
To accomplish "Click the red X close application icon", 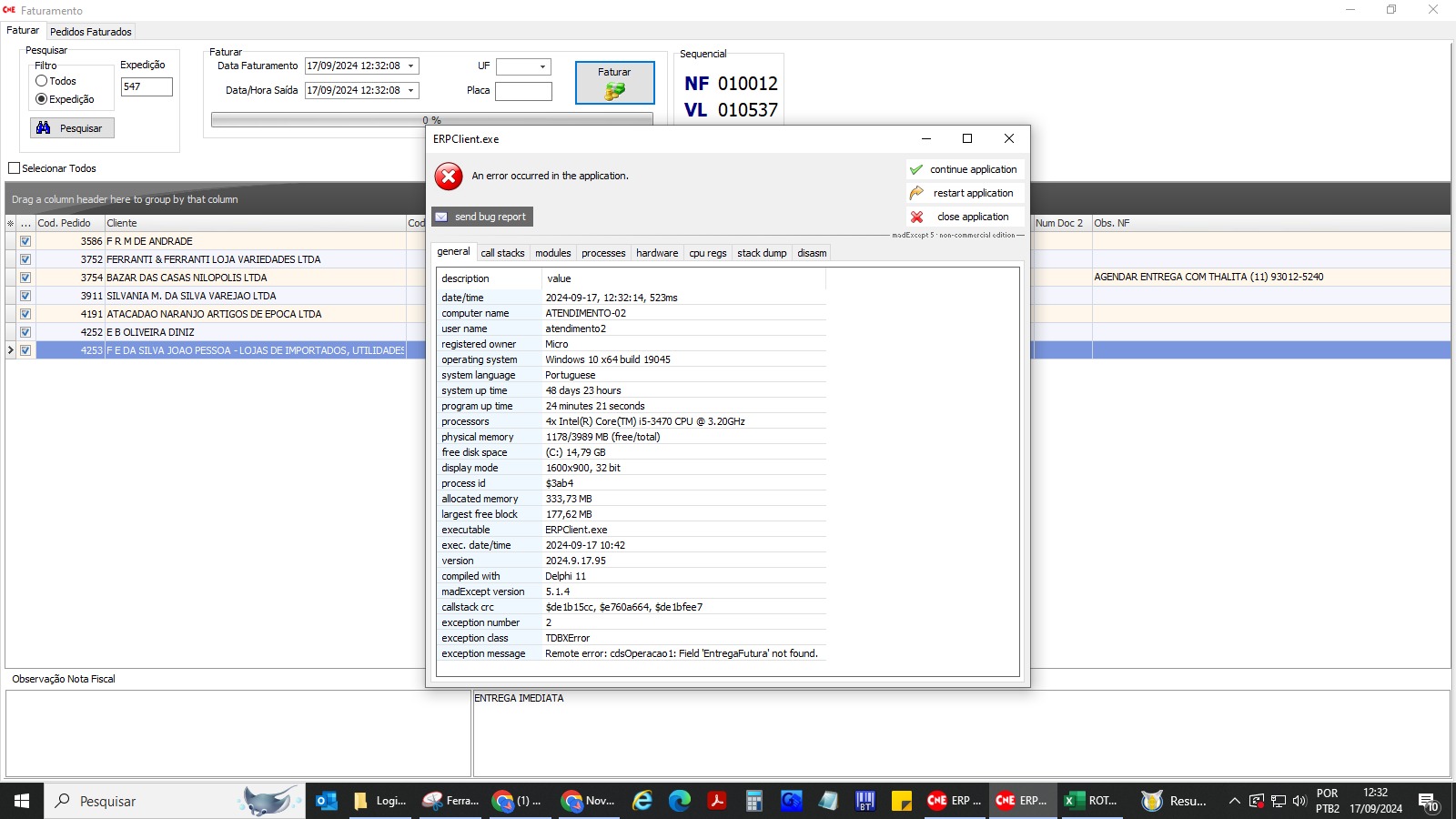I will [x=916, y=217].
